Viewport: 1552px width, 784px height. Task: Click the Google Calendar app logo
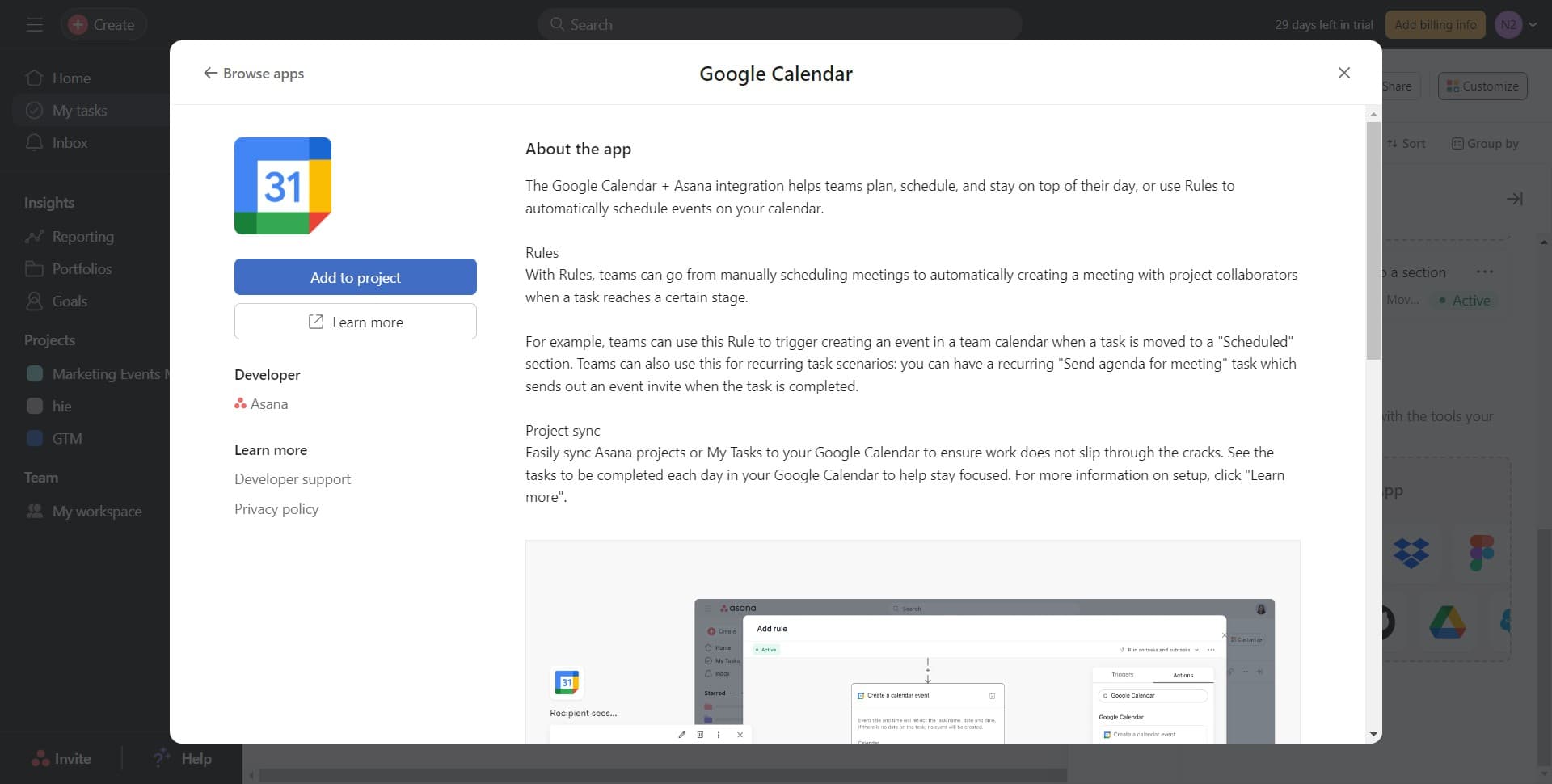coord(282,186)
